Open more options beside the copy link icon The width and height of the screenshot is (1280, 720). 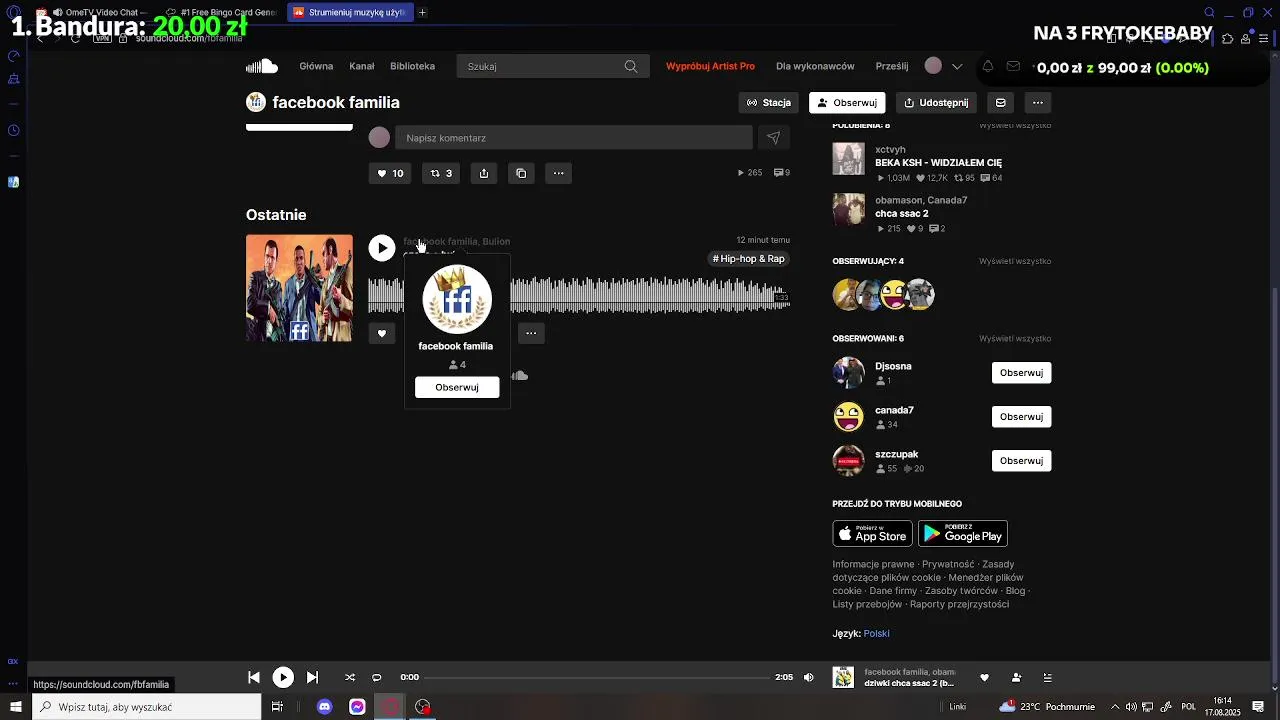coord(559,173)
